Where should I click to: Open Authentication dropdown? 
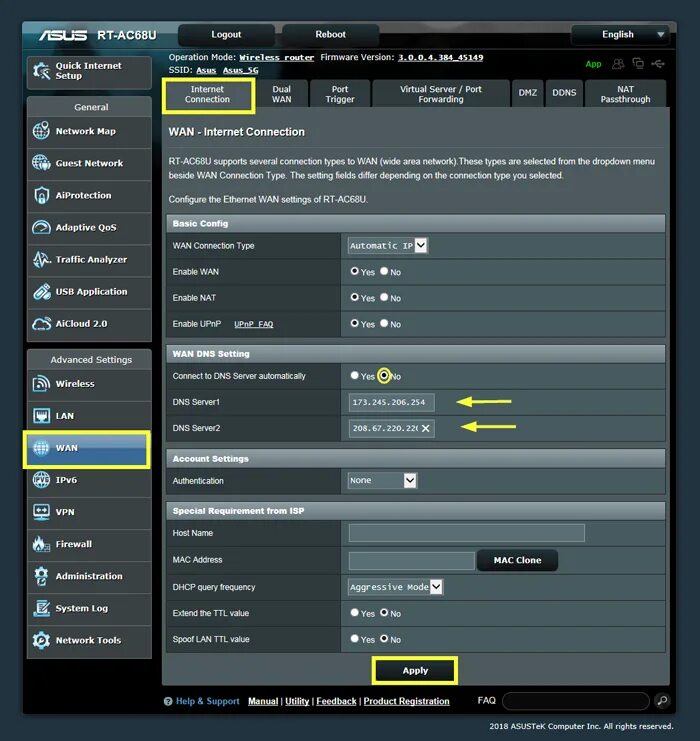382,480
